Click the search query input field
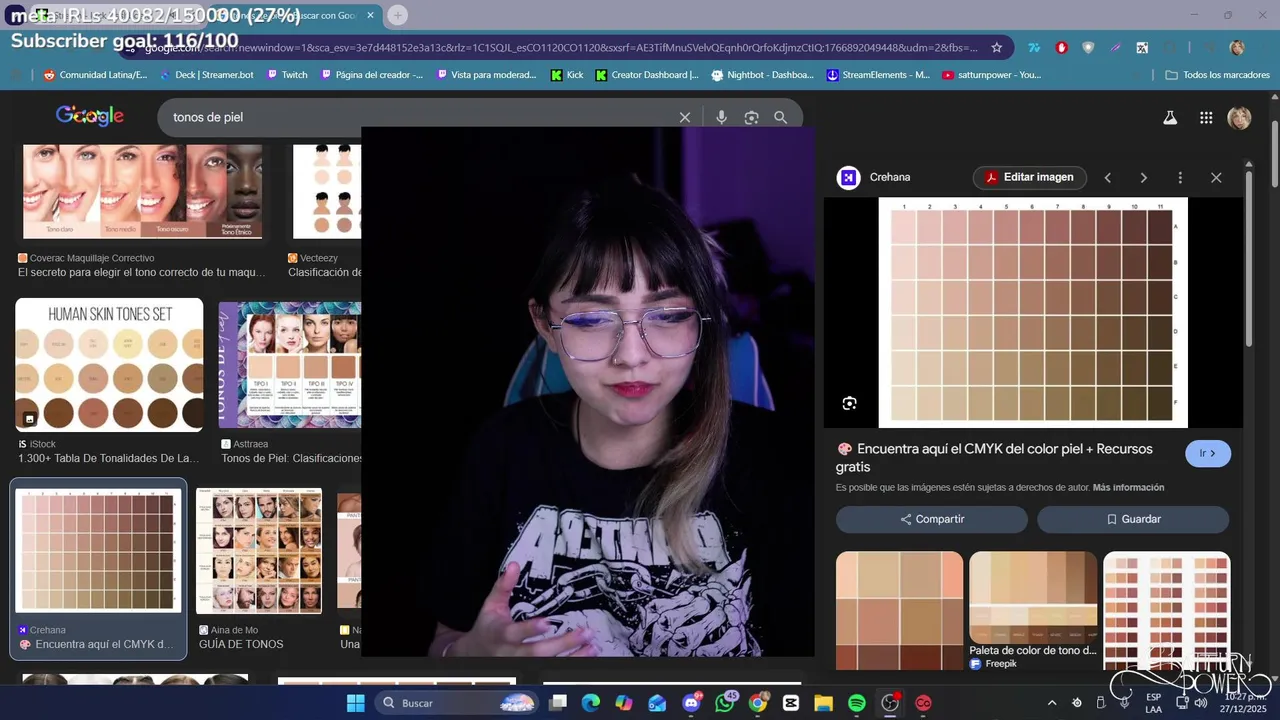The image size is (1280, 720). pos(420,117)
